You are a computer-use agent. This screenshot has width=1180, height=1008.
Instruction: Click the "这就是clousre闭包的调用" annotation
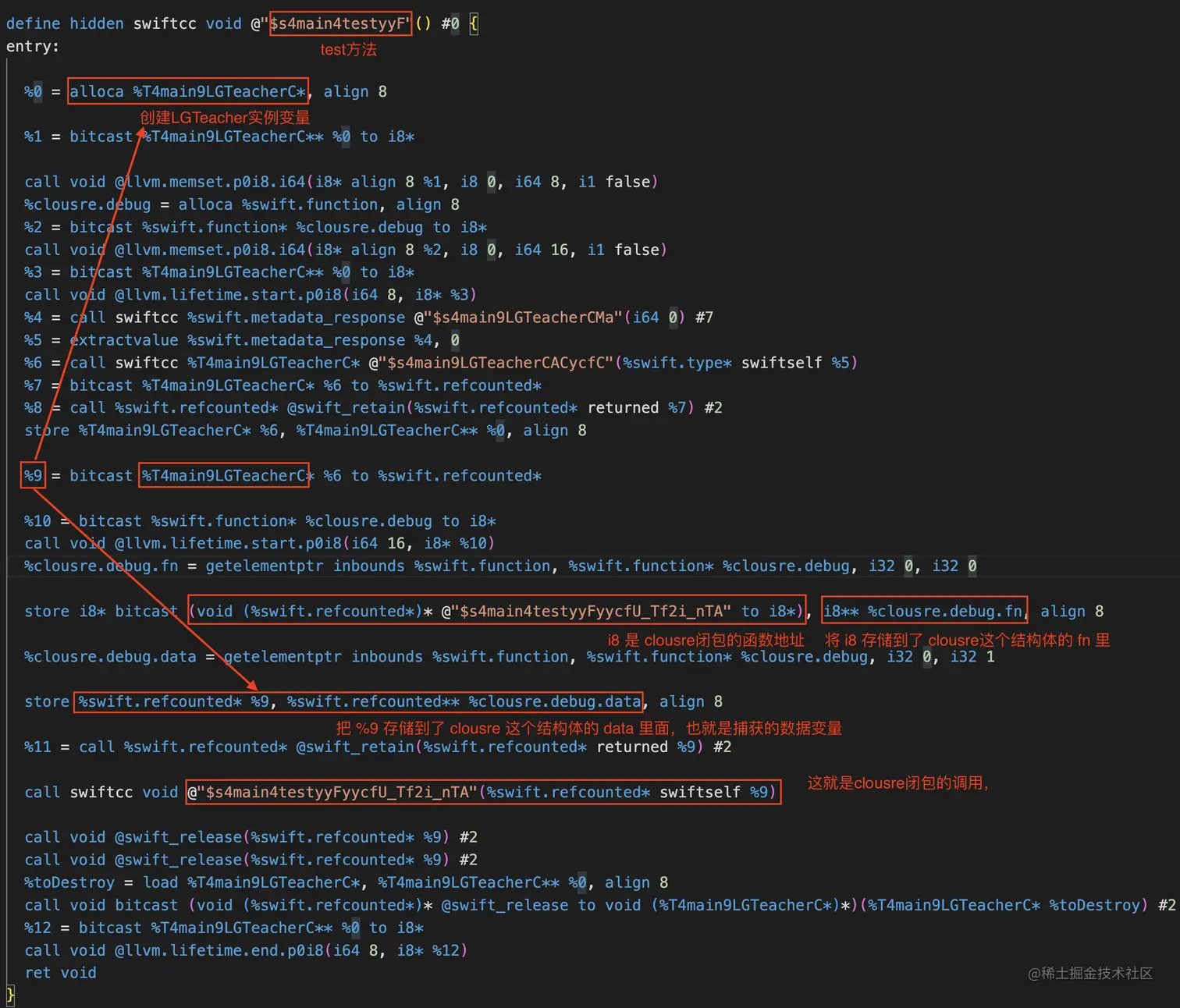[x=897, y=783]
